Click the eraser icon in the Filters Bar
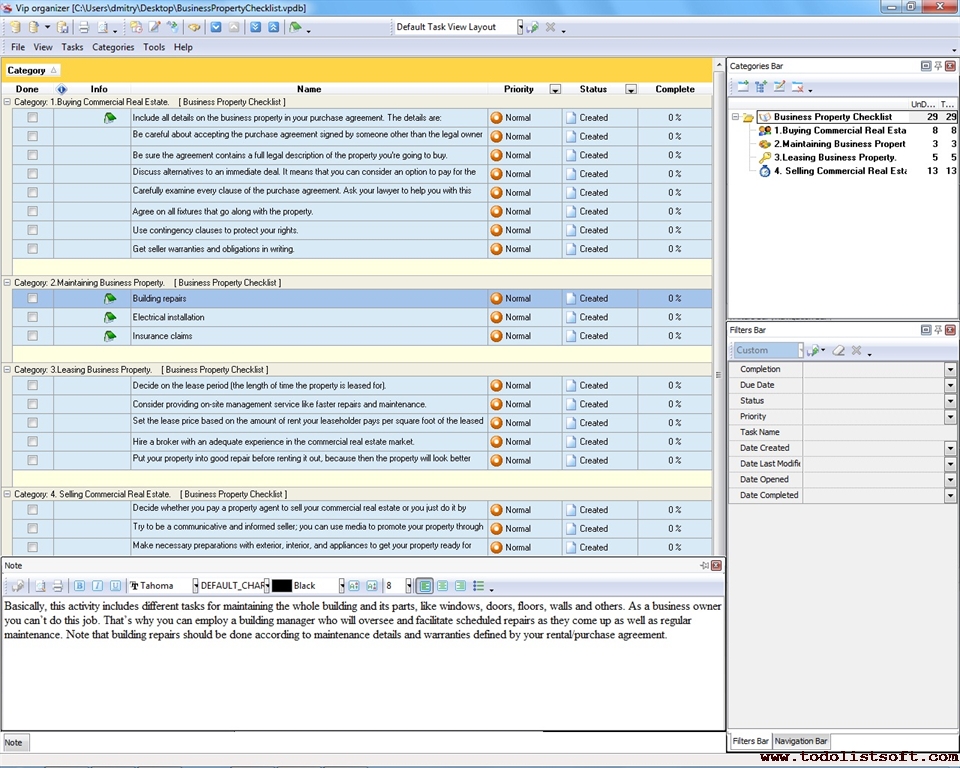The height and width of the screenshot is (768, 960). pyautogui.click(x=839, y=351)
